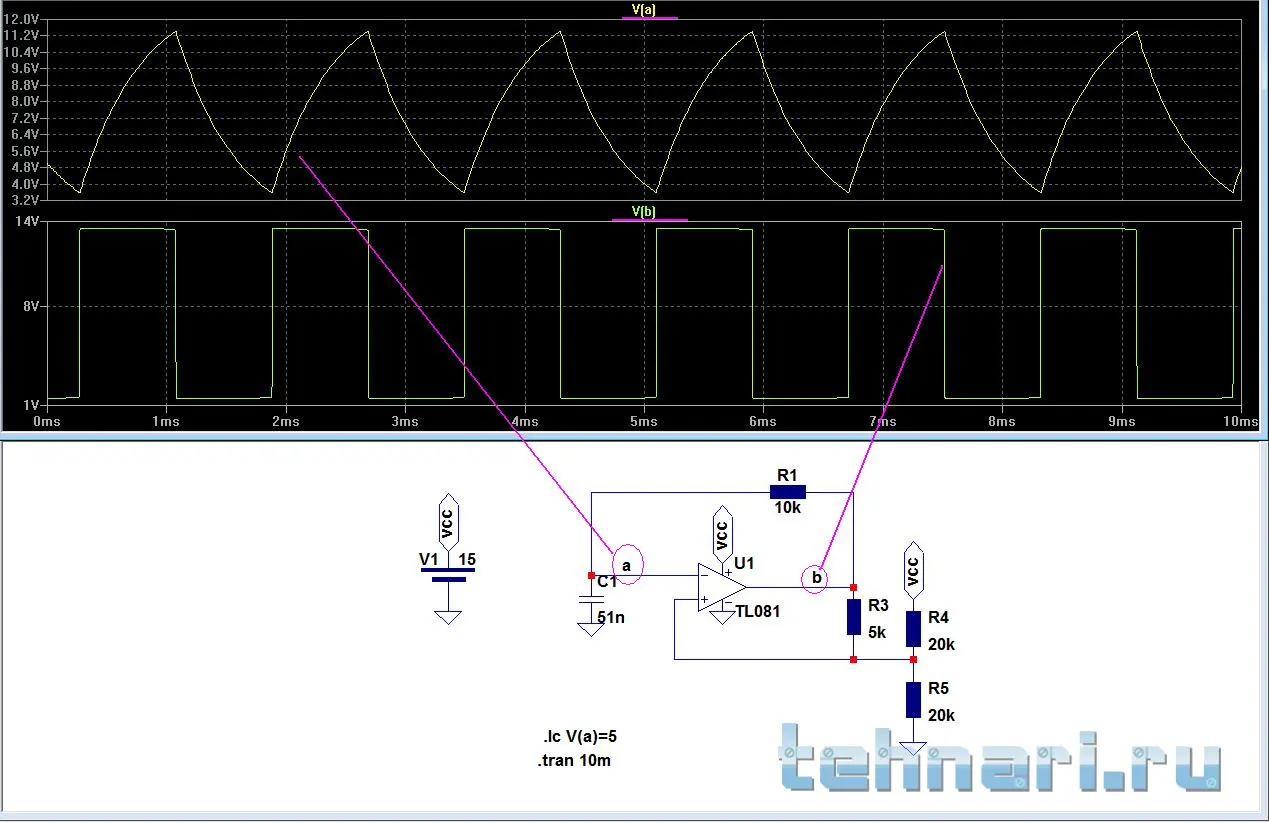Click the R1 resistor symbol

[x=787, y=492]
